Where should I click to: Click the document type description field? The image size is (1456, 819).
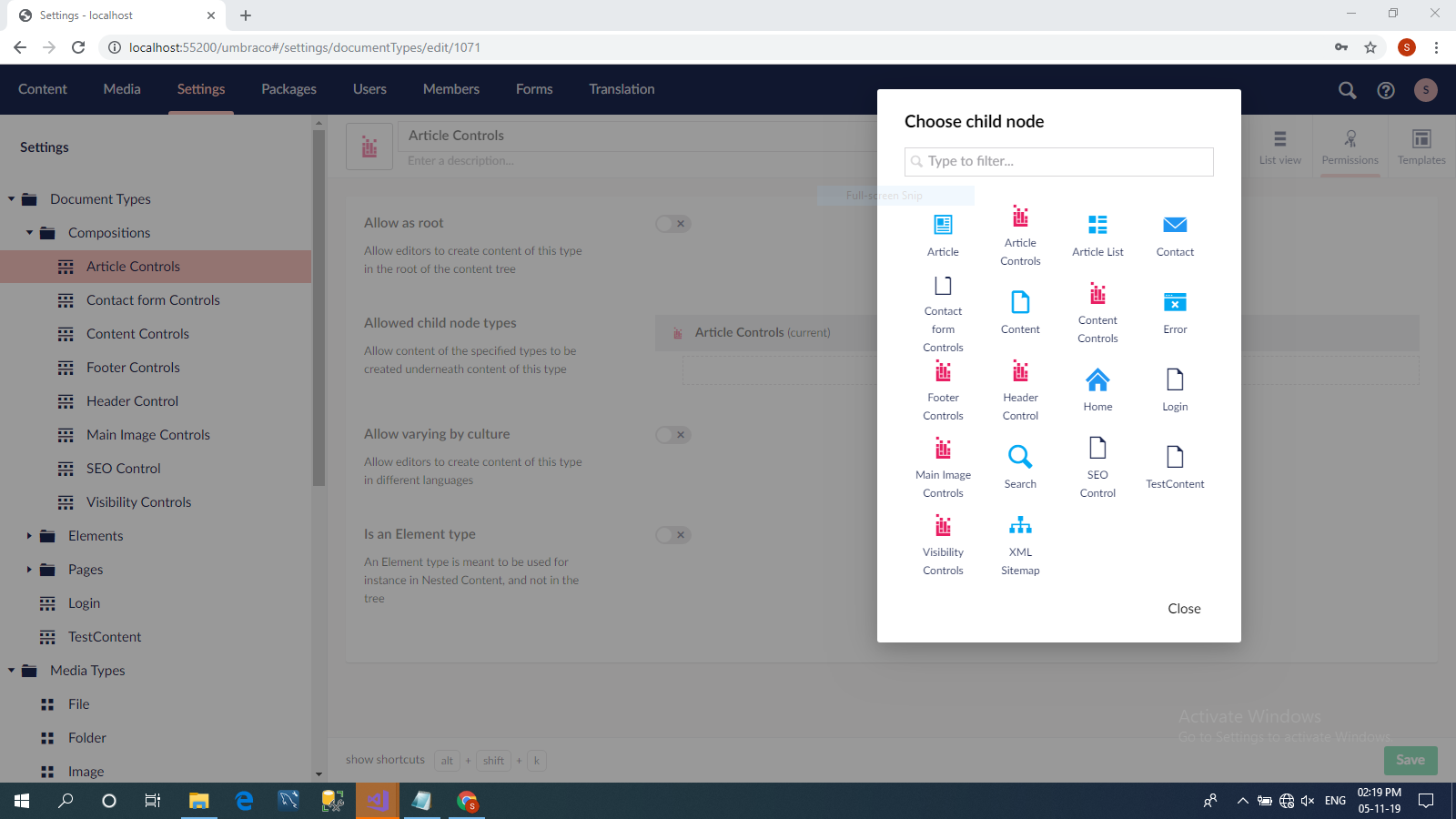637,161
